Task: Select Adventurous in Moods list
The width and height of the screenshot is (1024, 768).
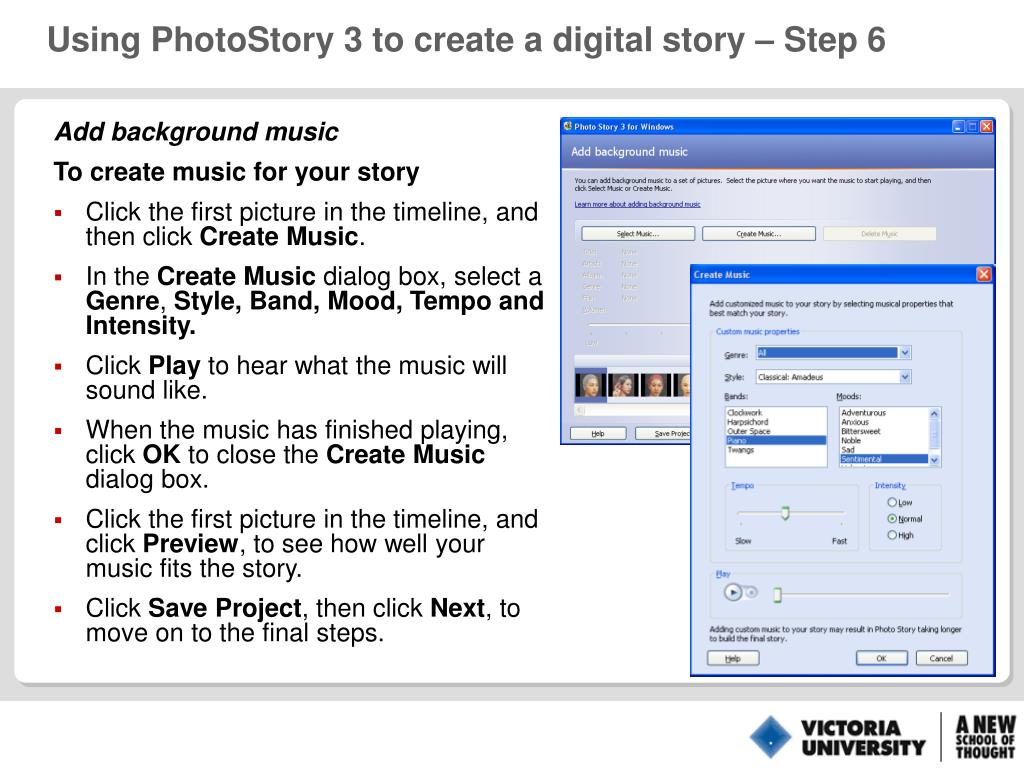Action: 884,413
